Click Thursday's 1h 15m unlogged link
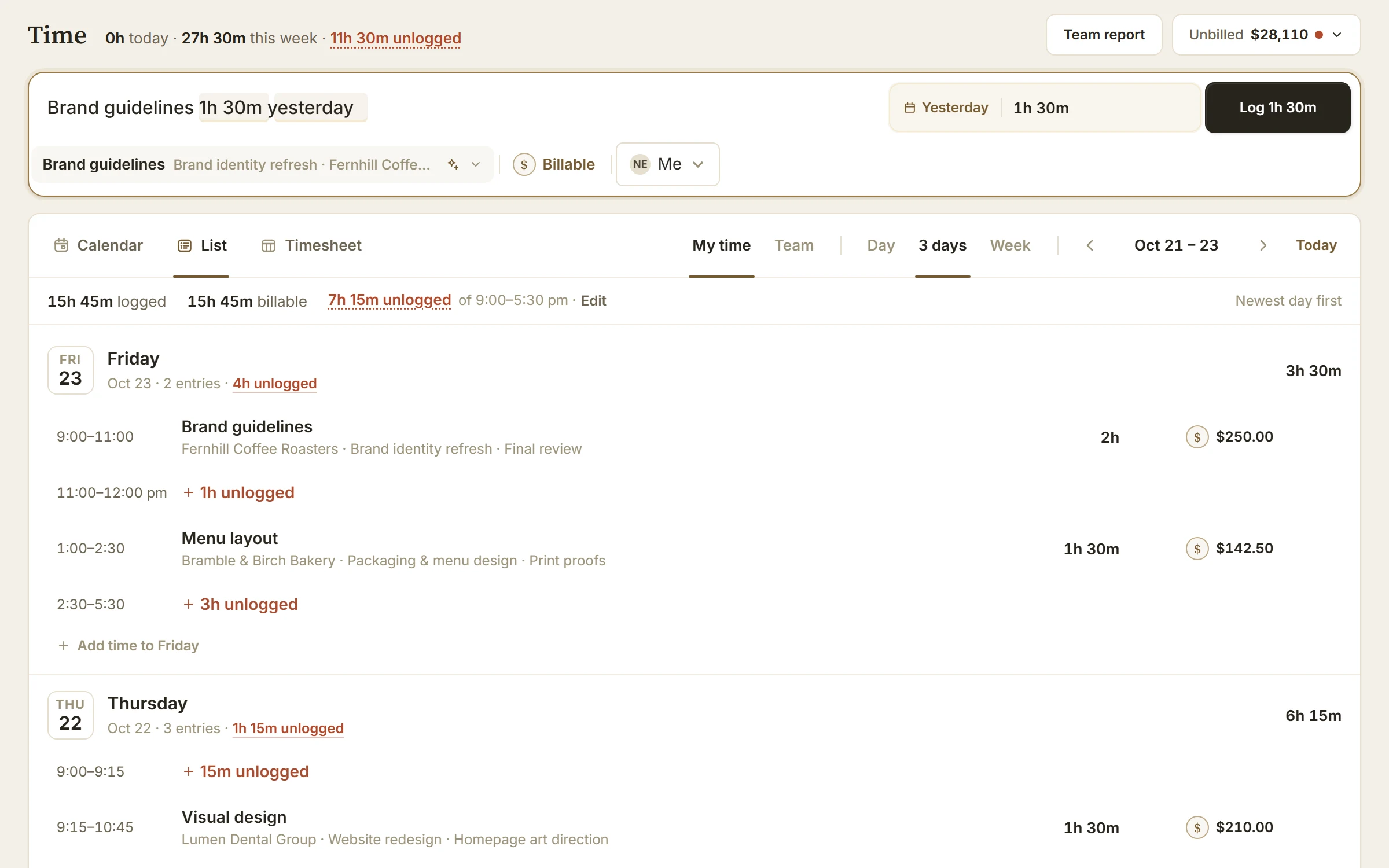 pos(288,729)
